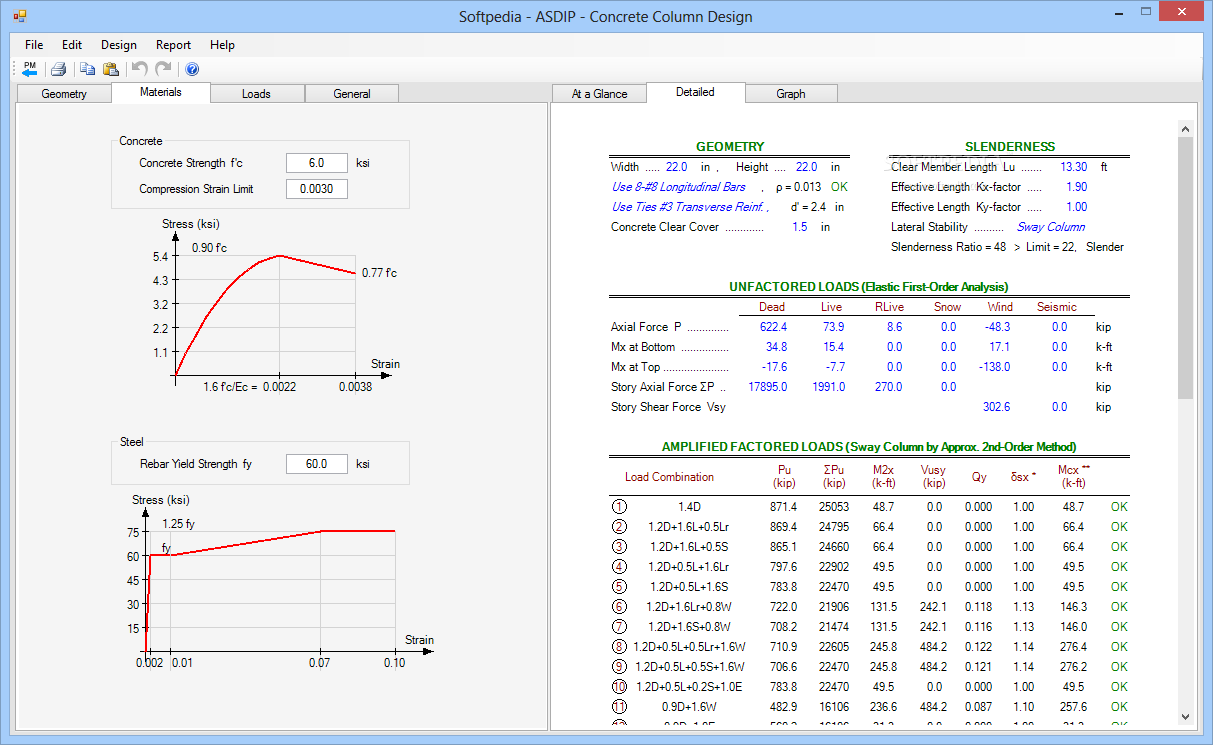Click the Mx at Bottom dead value 34.8
1213x745 pixels.
777,347
